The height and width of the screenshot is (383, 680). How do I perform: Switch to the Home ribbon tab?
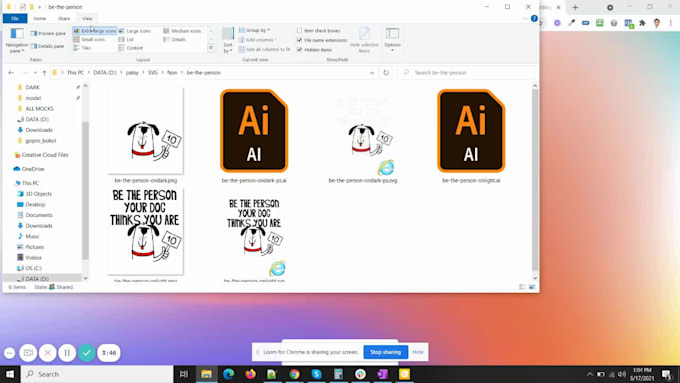(x=39, y=19)
